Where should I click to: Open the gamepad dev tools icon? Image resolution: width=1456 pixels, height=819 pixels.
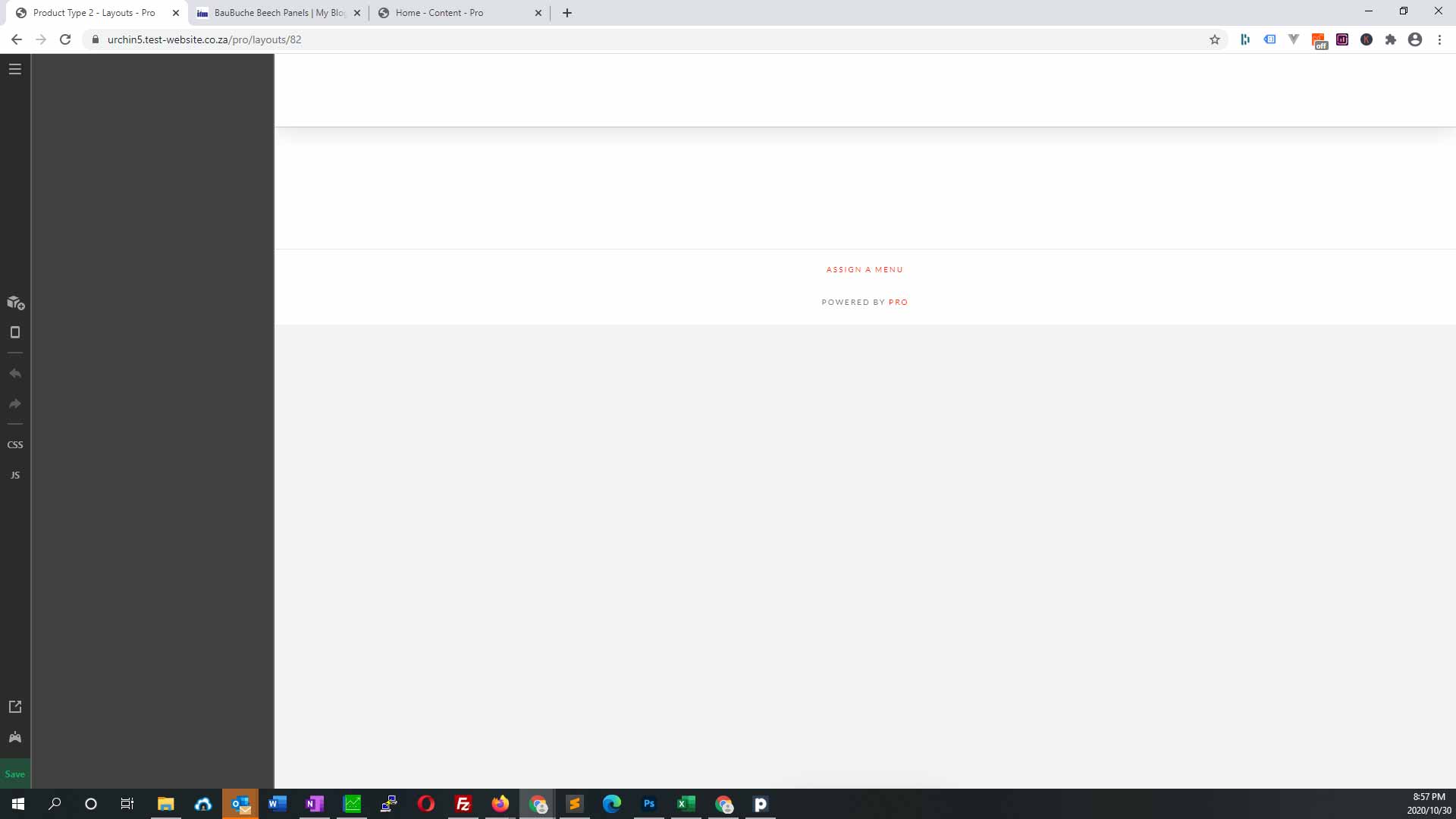[15, 737]
